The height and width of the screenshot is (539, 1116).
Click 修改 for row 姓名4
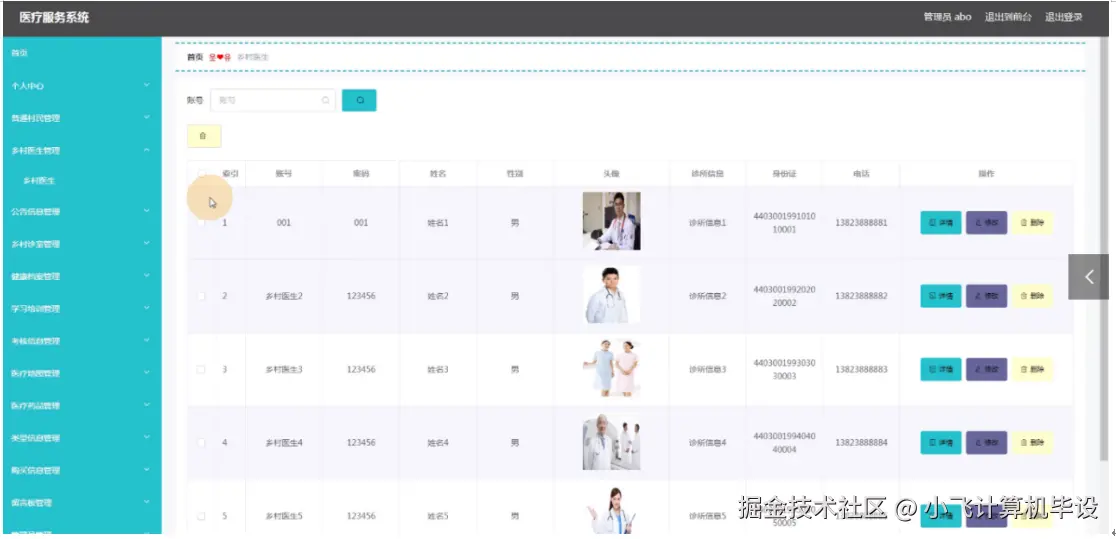(x=986, y=443)
